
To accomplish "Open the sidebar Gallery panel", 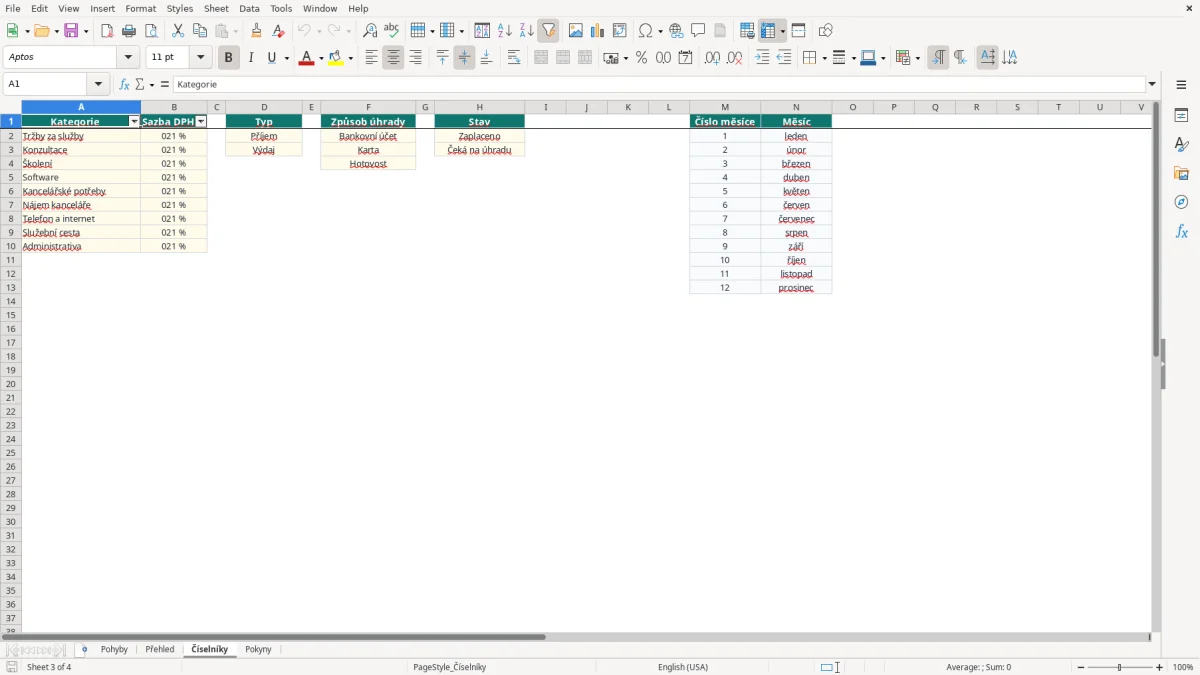I will click(1181, 173).
